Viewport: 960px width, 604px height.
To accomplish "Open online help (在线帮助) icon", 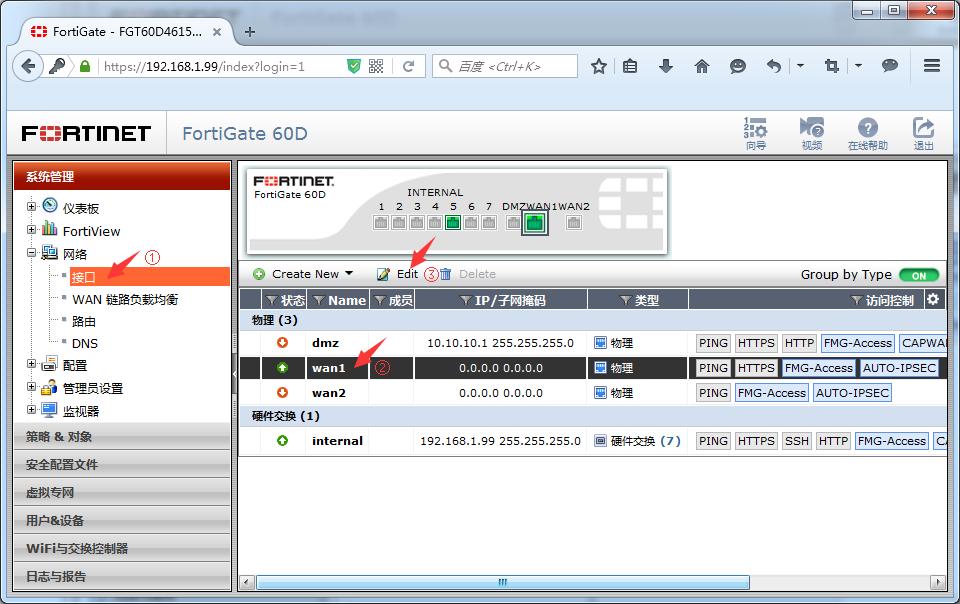I will [x=867, y=130].
